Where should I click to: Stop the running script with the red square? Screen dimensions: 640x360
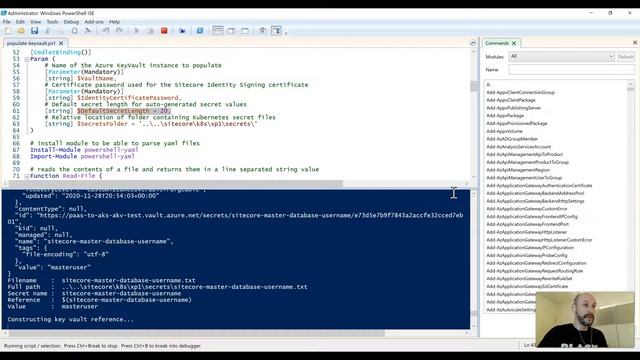(164, 31)
